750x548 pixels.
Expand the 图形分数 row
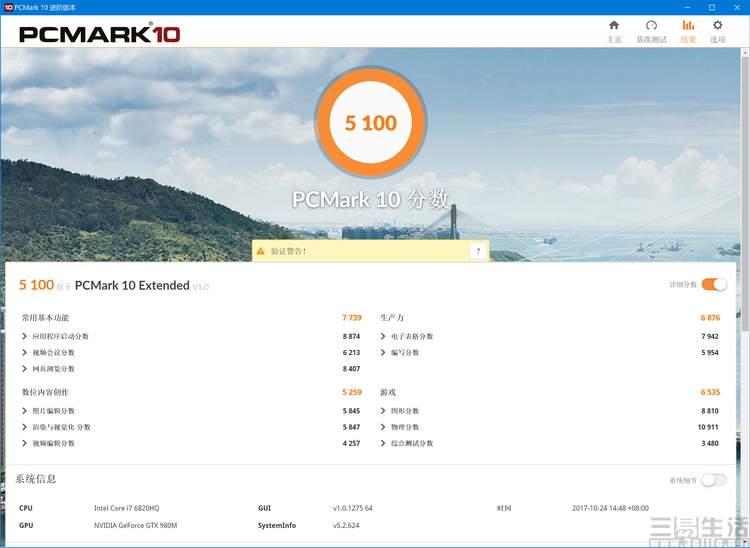383,411
